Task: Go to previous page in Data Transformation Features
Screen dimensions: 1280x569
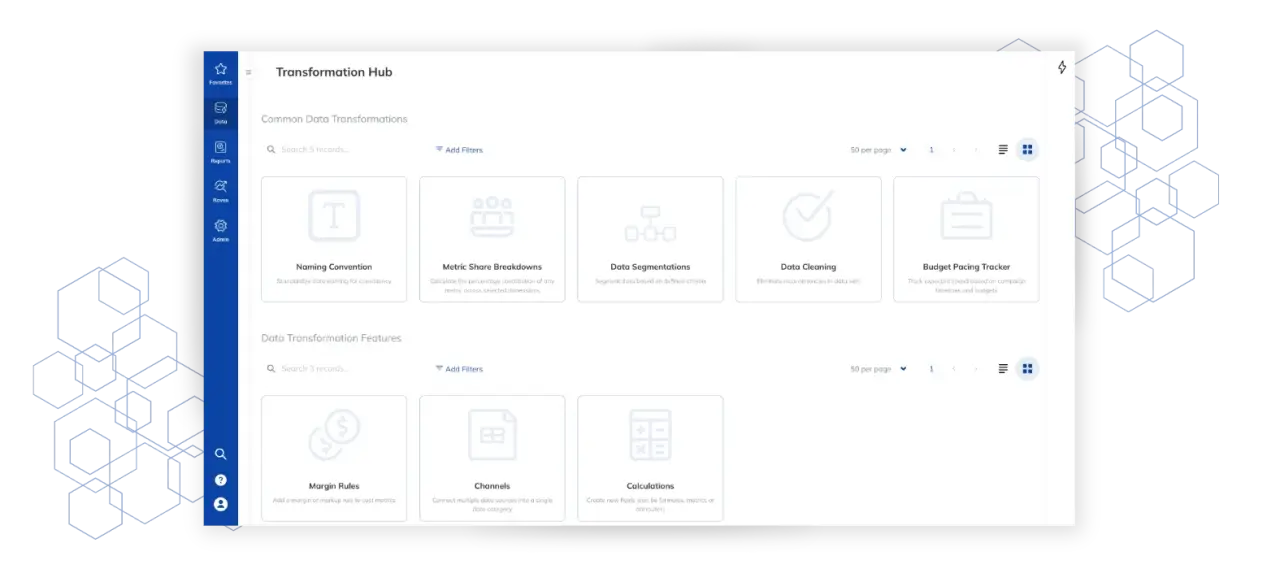Action: 954,369
